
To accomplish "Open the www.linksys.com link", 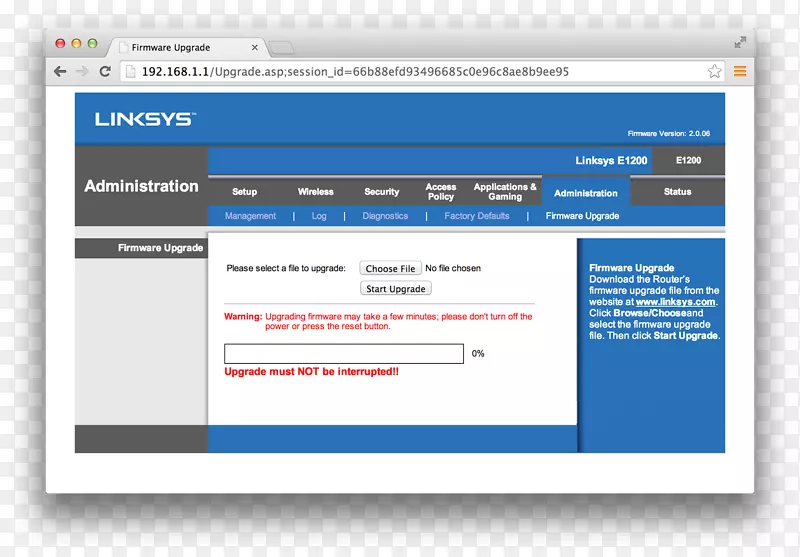I will [x=675, y=302].
